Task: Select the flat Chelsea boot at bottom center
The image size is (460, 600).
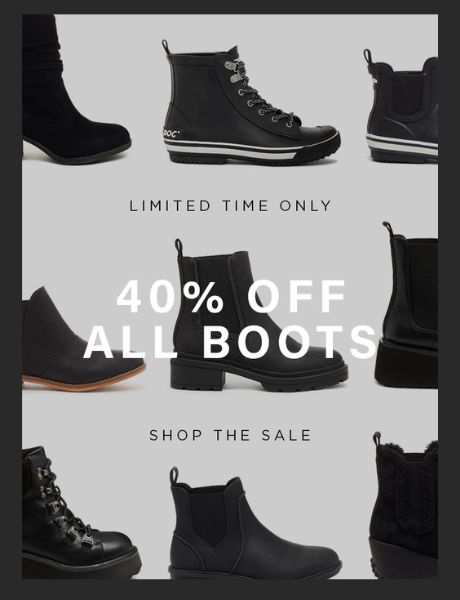Action: (x=254, y=523)
